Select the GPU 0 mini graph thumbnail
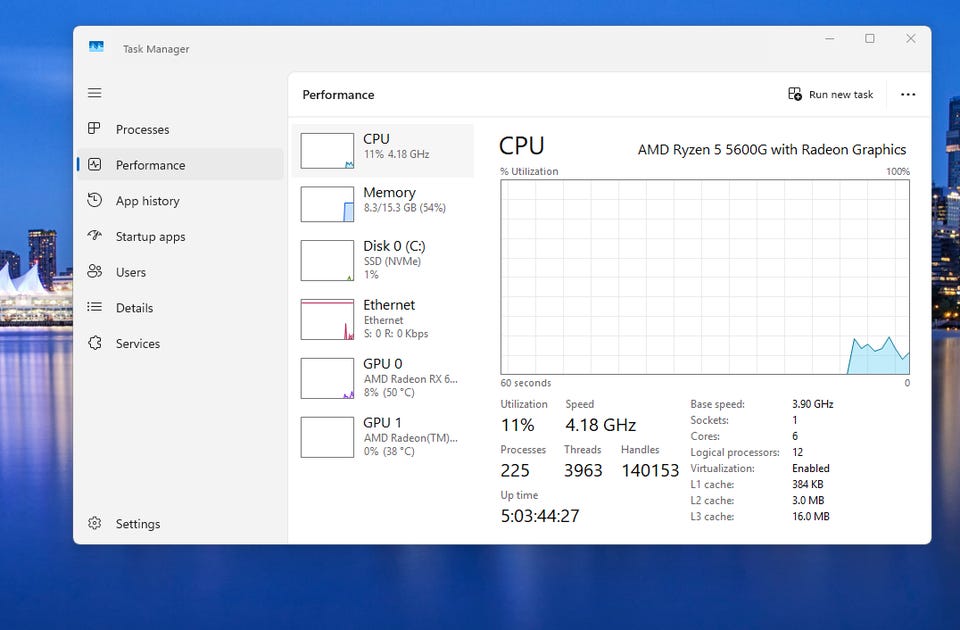The width and height of the screenshot is (960, 630). [x=327, y=378]
